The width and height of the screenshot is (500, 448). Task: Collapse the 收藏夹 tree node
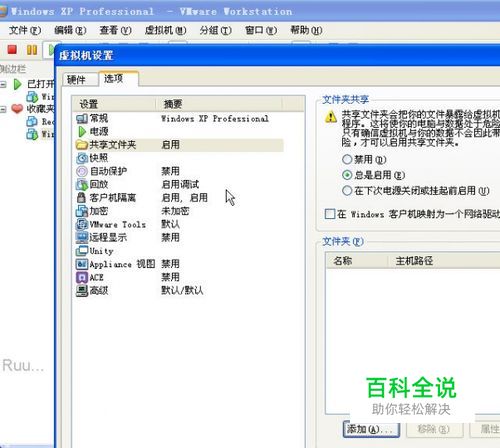[x=3, y=109]
